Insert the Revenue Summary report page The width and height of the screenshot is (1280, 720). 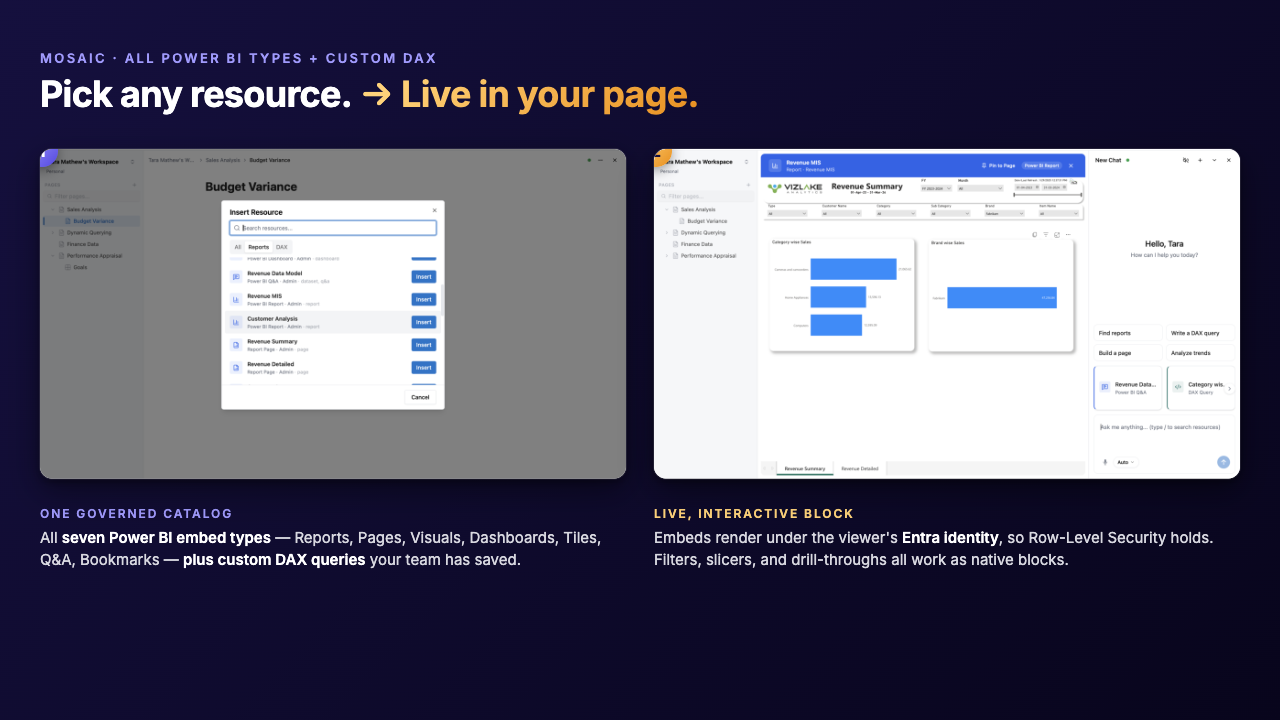(424, 345)
